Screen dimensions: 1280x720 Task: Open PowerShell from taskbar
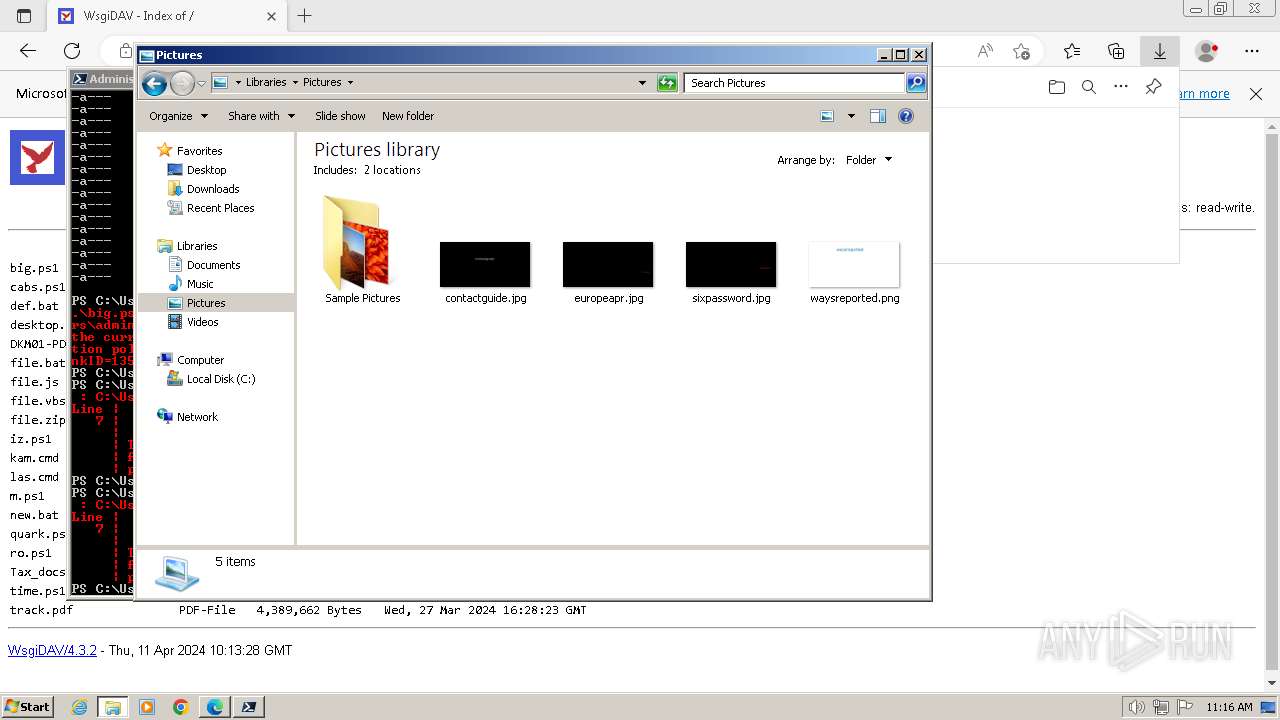(x=249, y=707)
